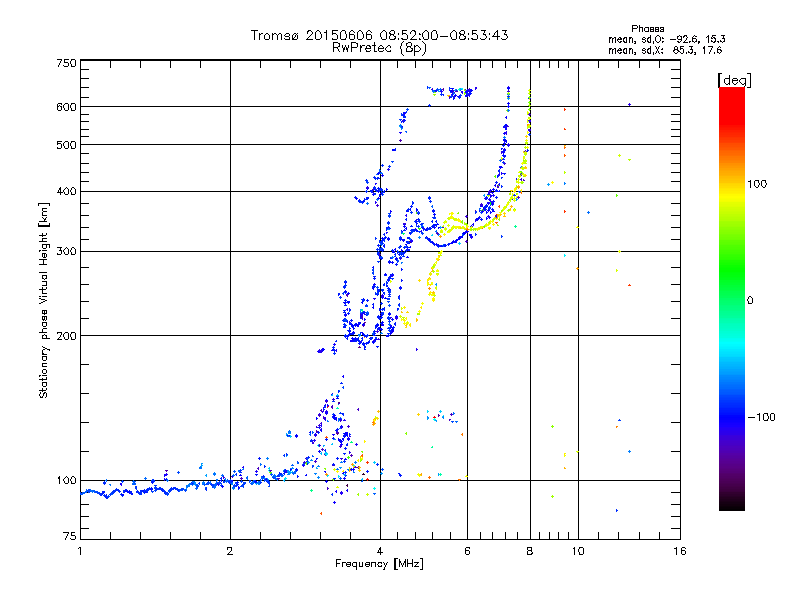
Task: Click the plot title 'Tromsø 20150606 08:52:00-08:53:43'
Action: (379, 35)
